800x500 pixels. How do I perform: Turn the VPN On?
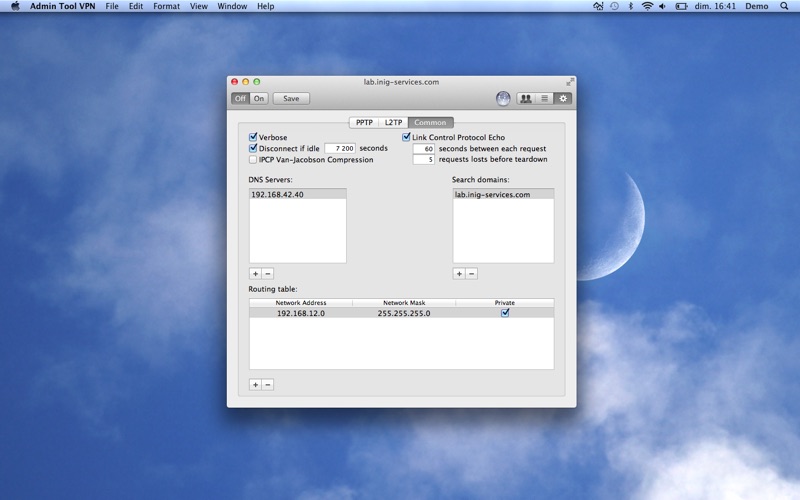(x=259, y=98)
